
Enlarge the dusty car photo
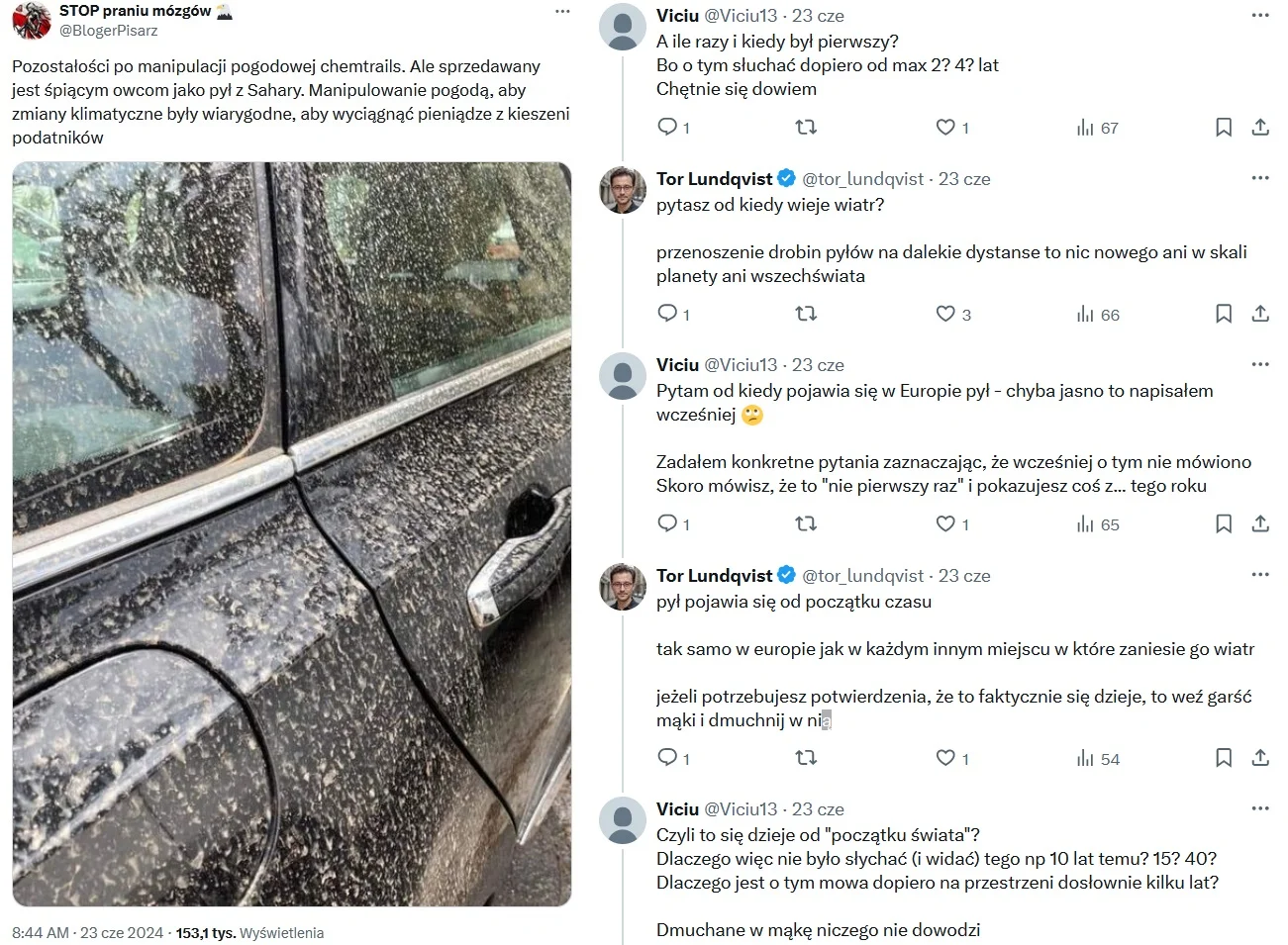pos(292,534)
